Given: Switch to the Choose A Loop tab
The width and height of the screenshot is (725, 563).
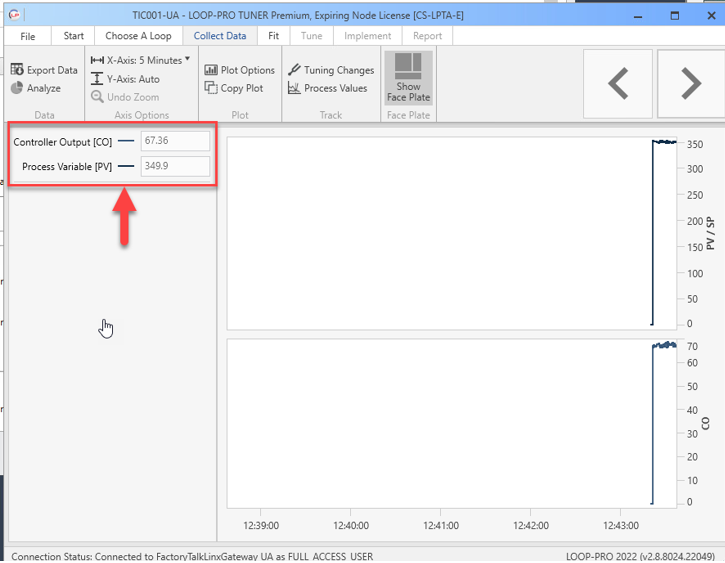Looking at the screenshot, I should [x=138, y=36].
